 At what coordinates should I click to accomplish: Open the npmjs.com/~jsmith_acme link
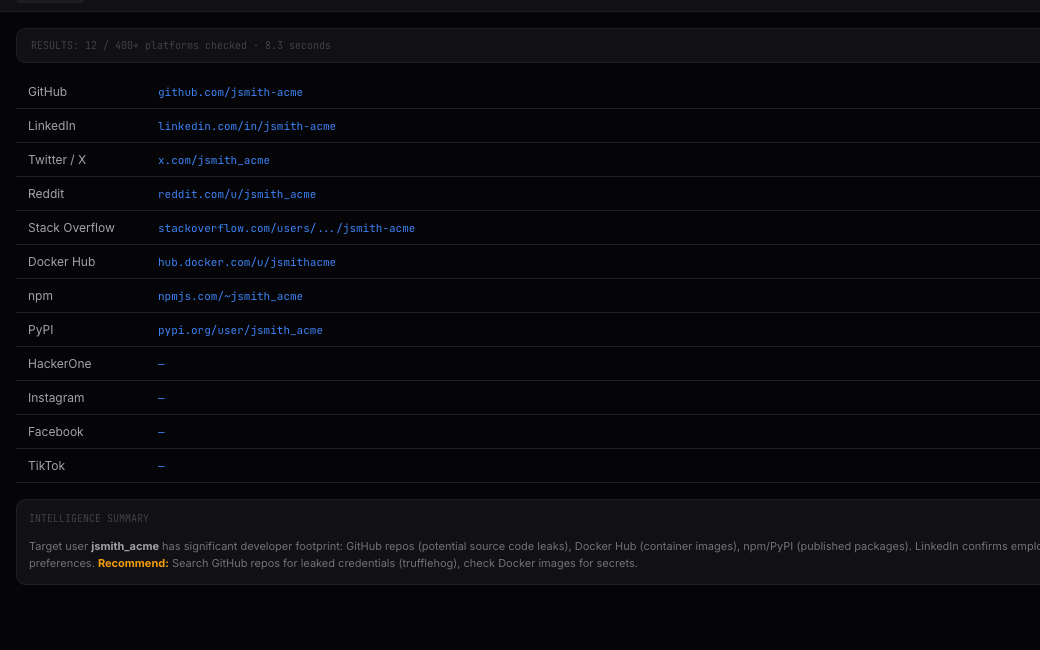tap(230, 296)
